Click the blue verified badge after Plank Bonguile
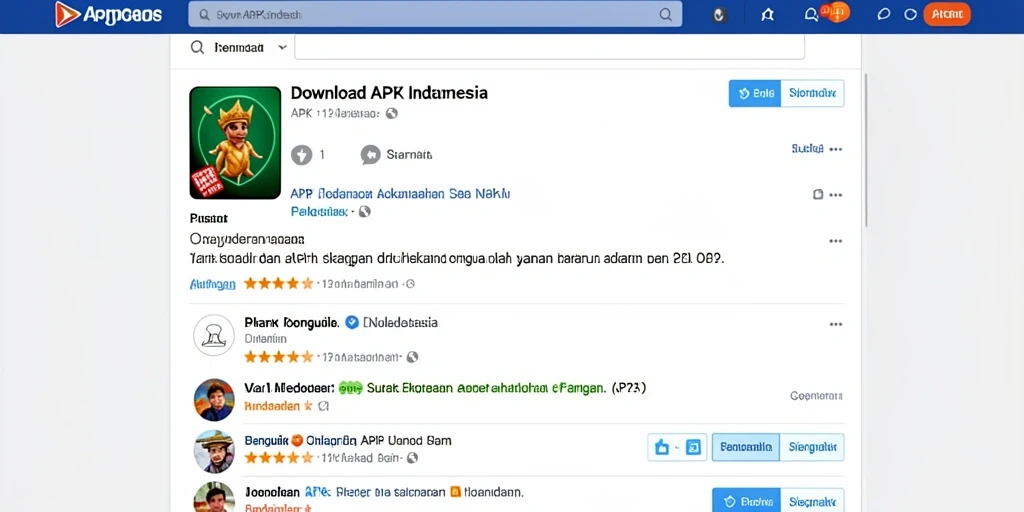 click(352, 322)
